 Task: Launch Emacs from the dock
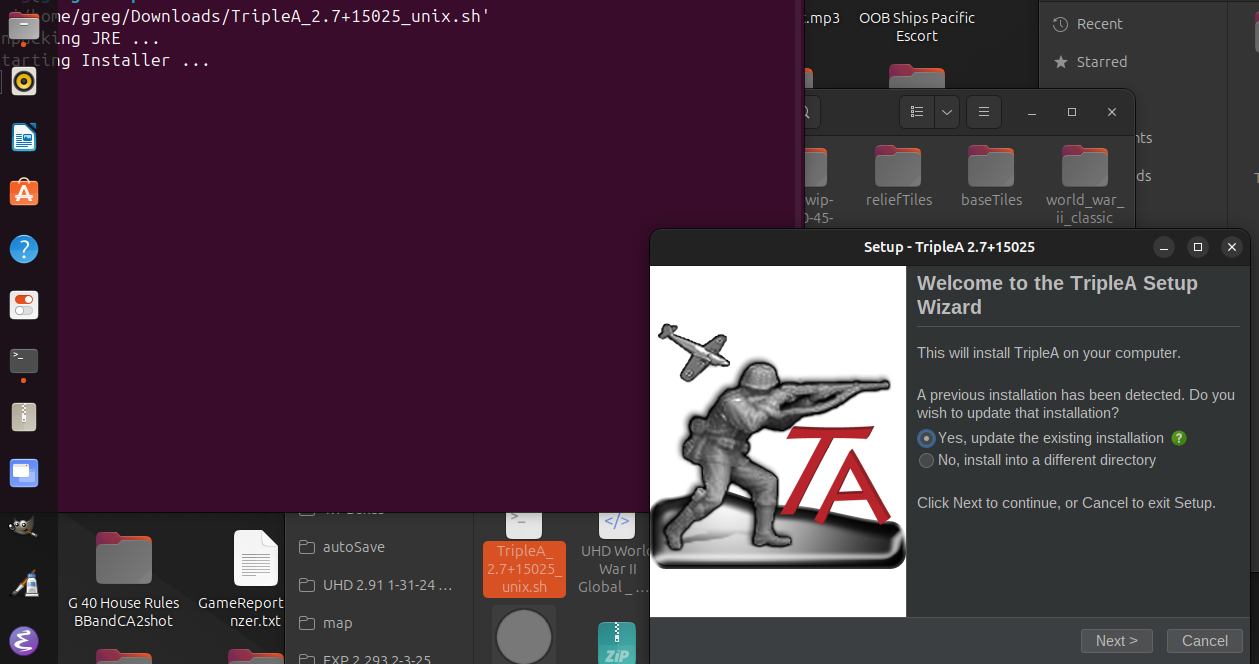(24, 641)
